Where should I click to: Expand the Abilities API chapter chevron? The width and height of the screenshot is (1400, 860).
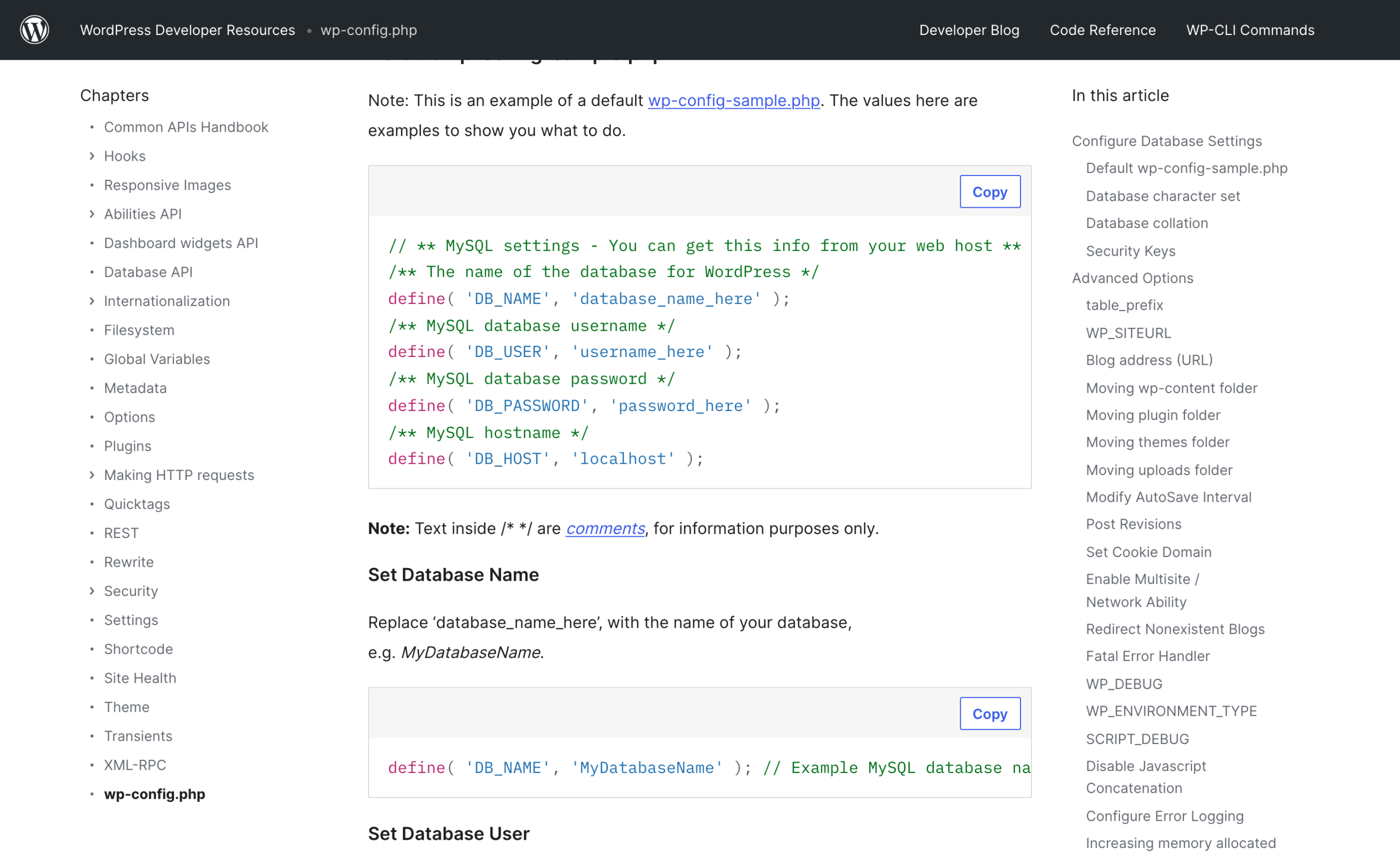click(x=91, y=214)
